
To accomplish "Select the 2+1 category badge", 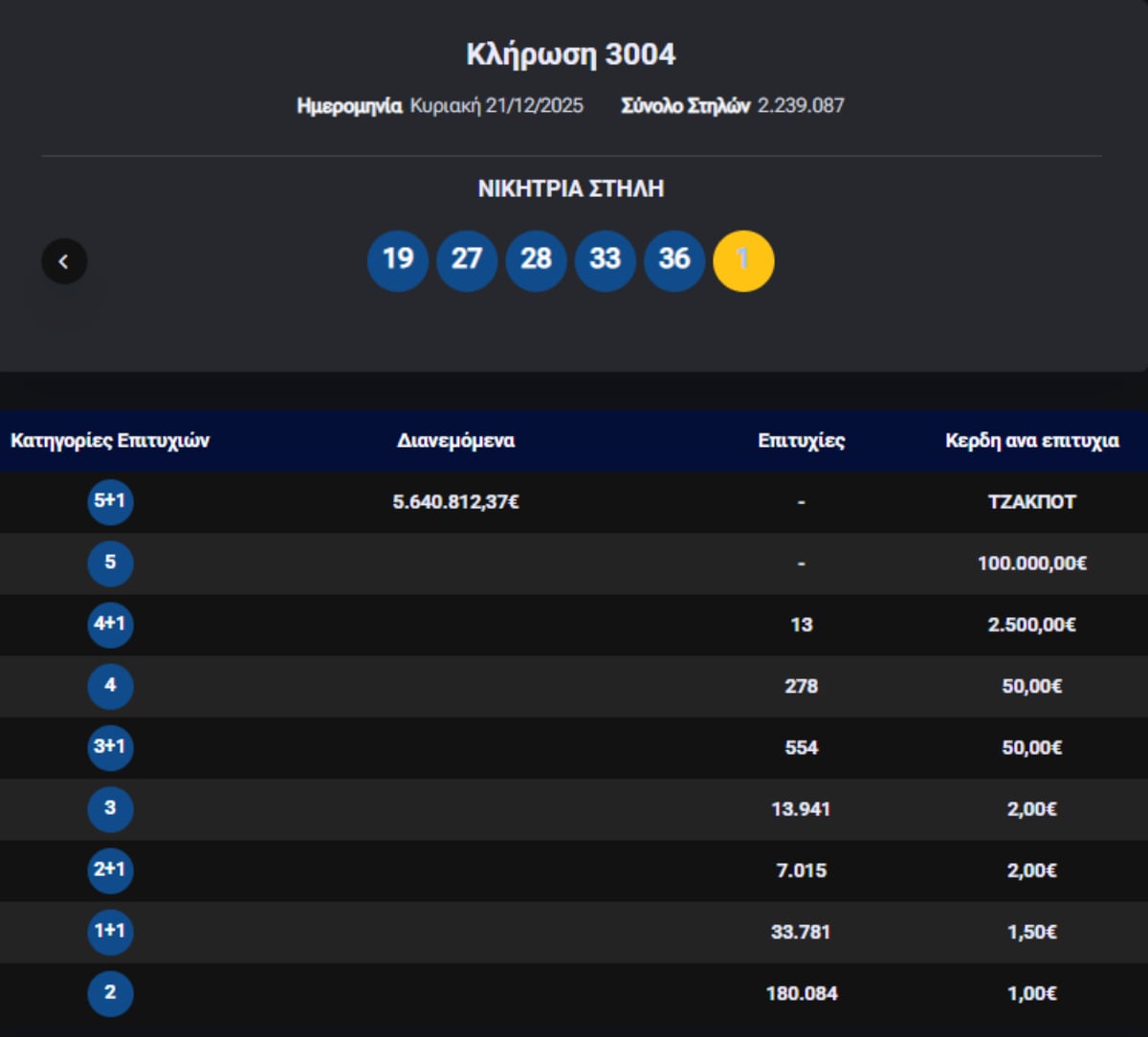I will pos(110,871).
